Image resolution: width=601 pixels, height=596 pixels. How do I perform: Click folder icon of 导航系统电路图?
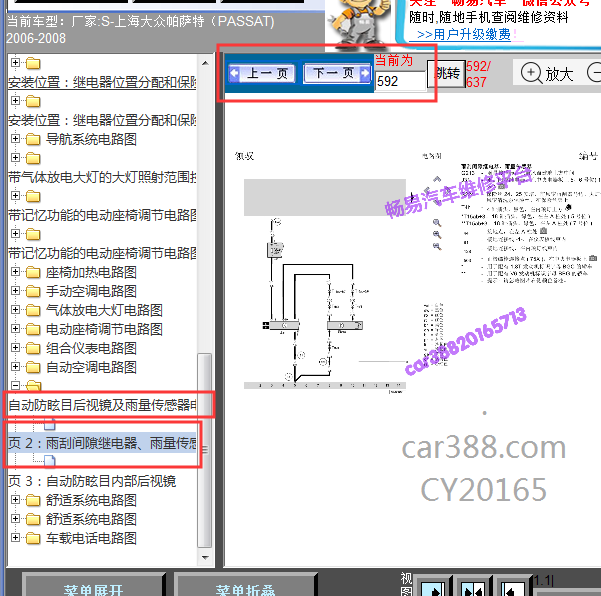pyautogui.click(x=33, y=140)
